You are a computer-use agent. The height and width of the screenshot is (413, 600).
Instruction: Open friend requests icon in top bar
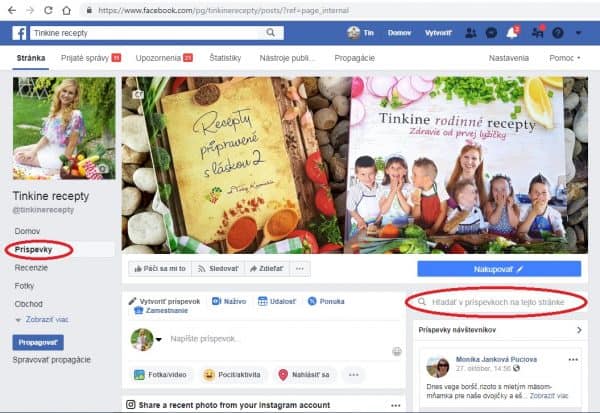click(x=471, y=33)
